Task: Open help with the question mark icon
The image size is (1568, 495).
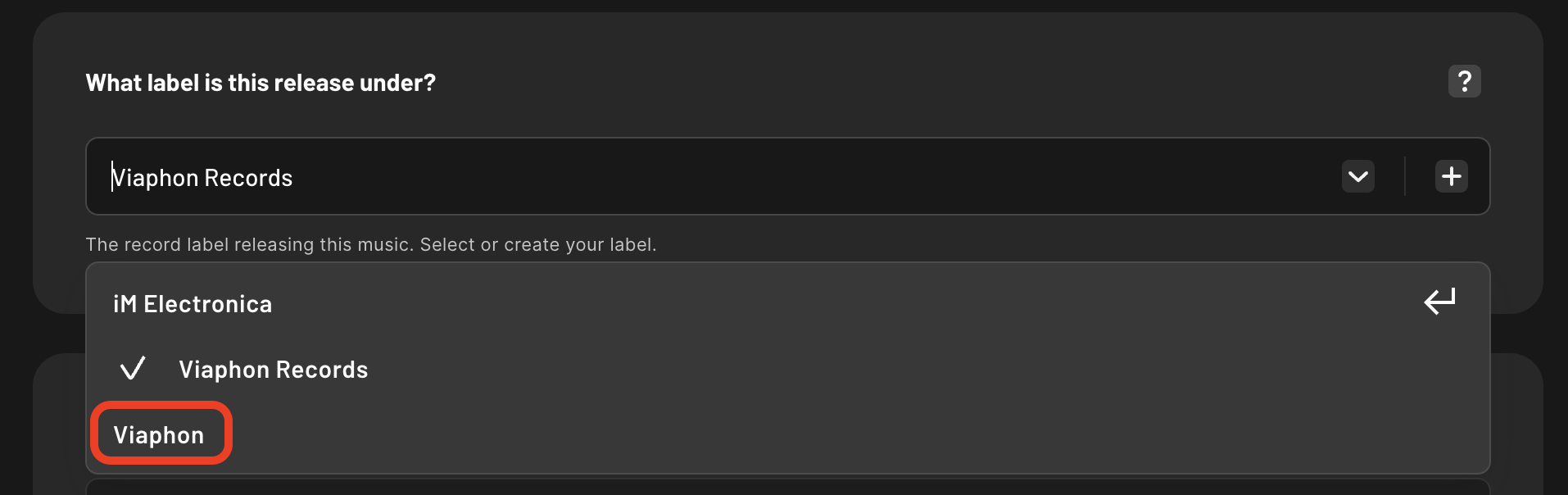Action: pyautogui.click(x=1464, y=81)
